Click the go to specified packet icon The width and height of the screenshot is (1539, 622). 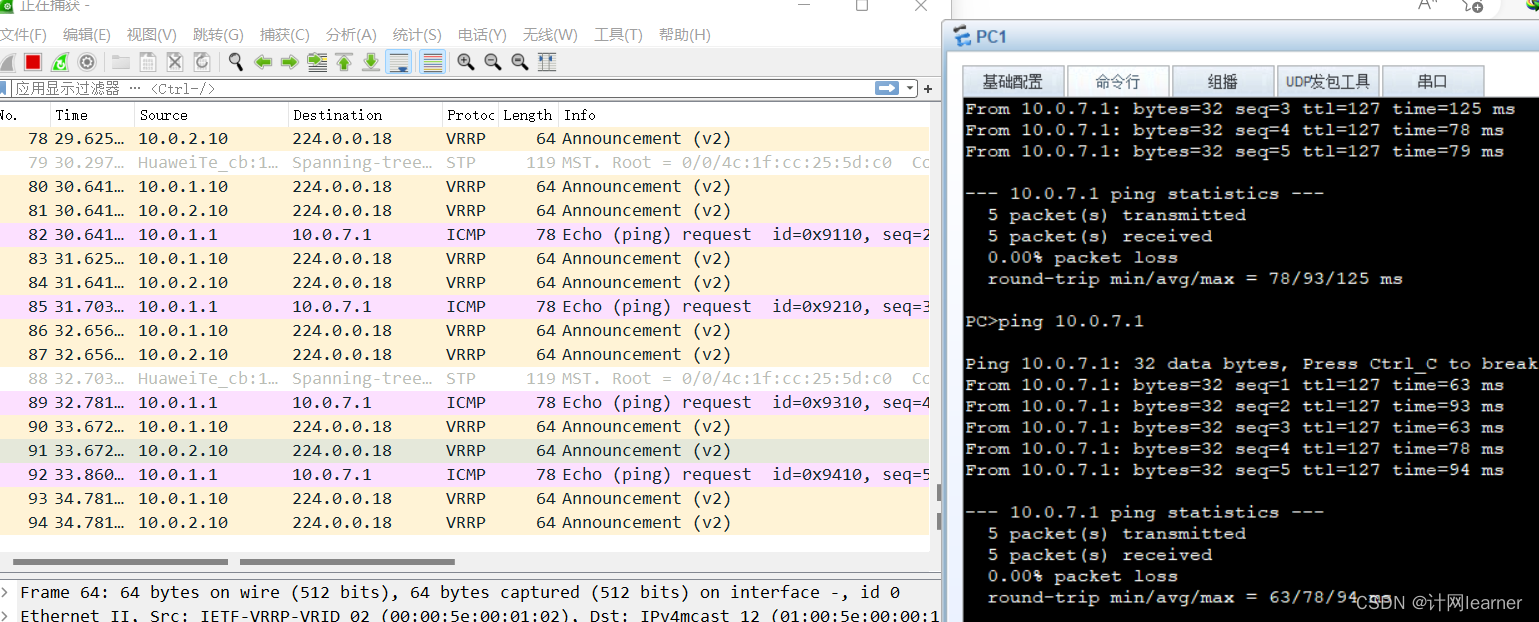[317, 62]
